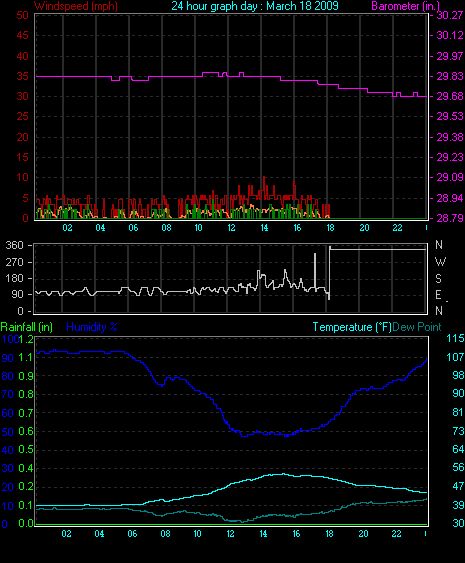The width and height of the screenshot is (465, 563).
Task: Click the 'Windspeed (mph)' axis label
Action: pos(76,6)
